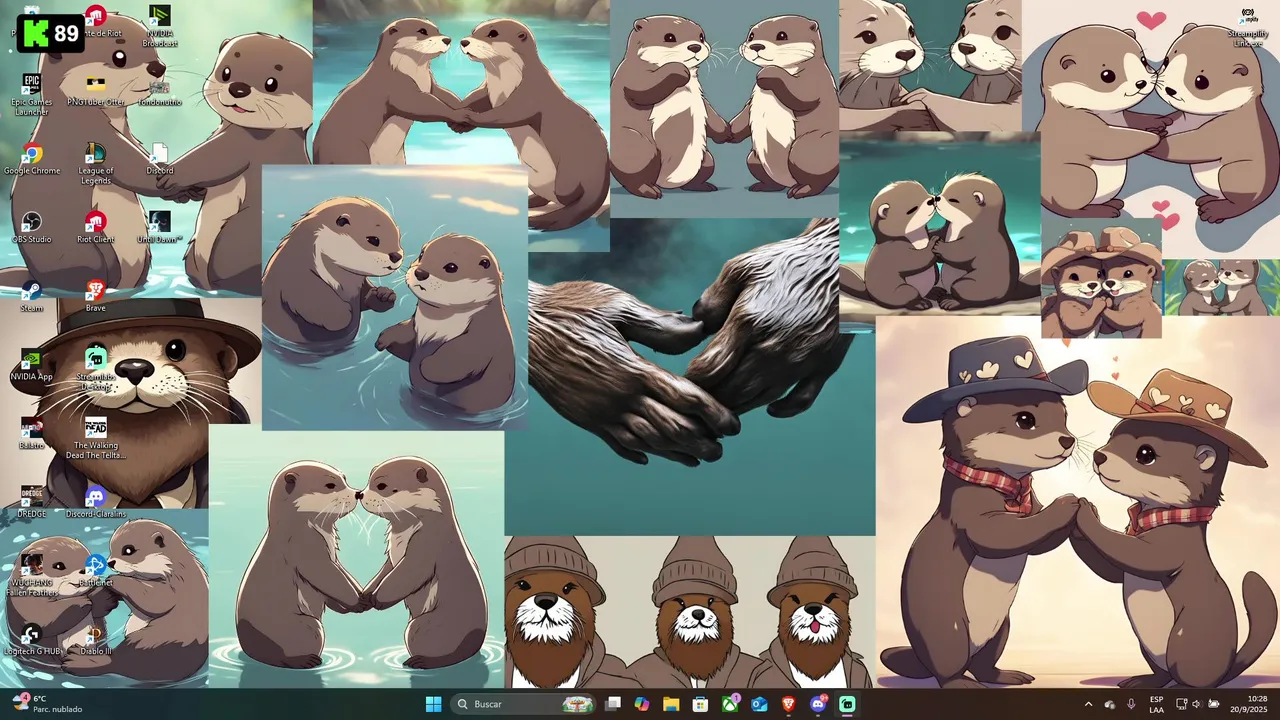The height and width of the screenshot is (720, 1280).
Task: Open Copilot from the taskbar
Action: pyautogui.click(x=642, y=704)
